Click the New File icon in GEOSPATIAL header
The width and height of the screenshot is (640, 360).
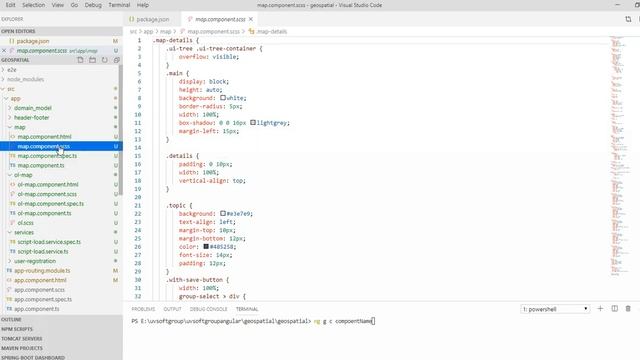pos(80,60)
